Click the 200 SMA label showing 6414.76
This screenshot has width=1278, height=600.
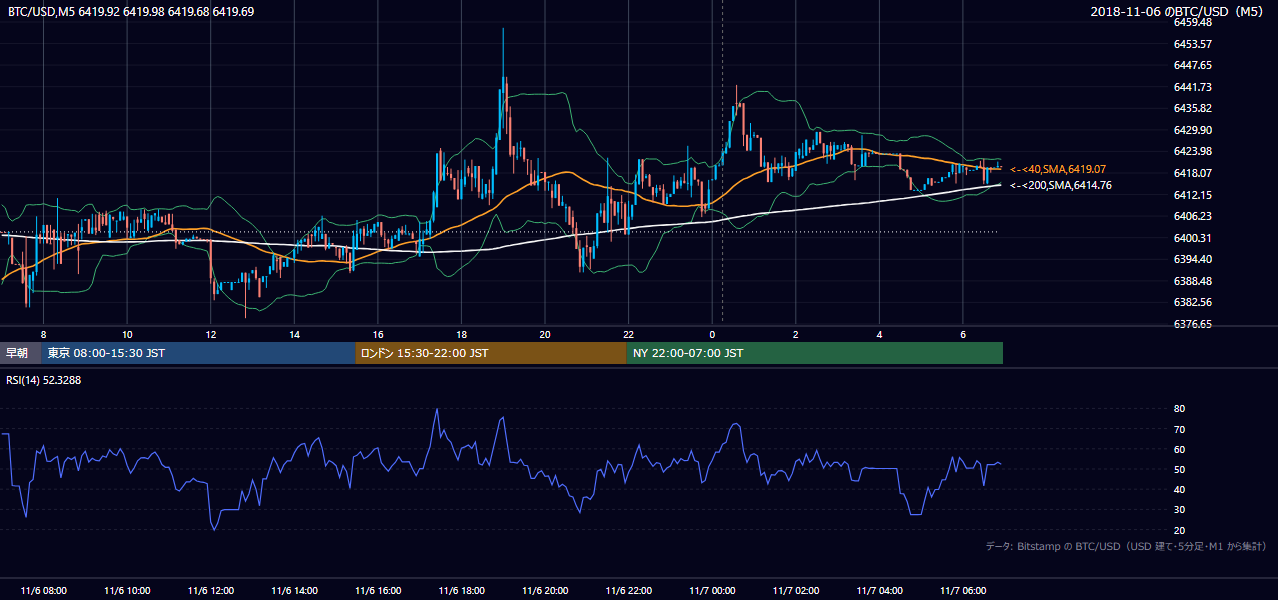(1061, 185)
